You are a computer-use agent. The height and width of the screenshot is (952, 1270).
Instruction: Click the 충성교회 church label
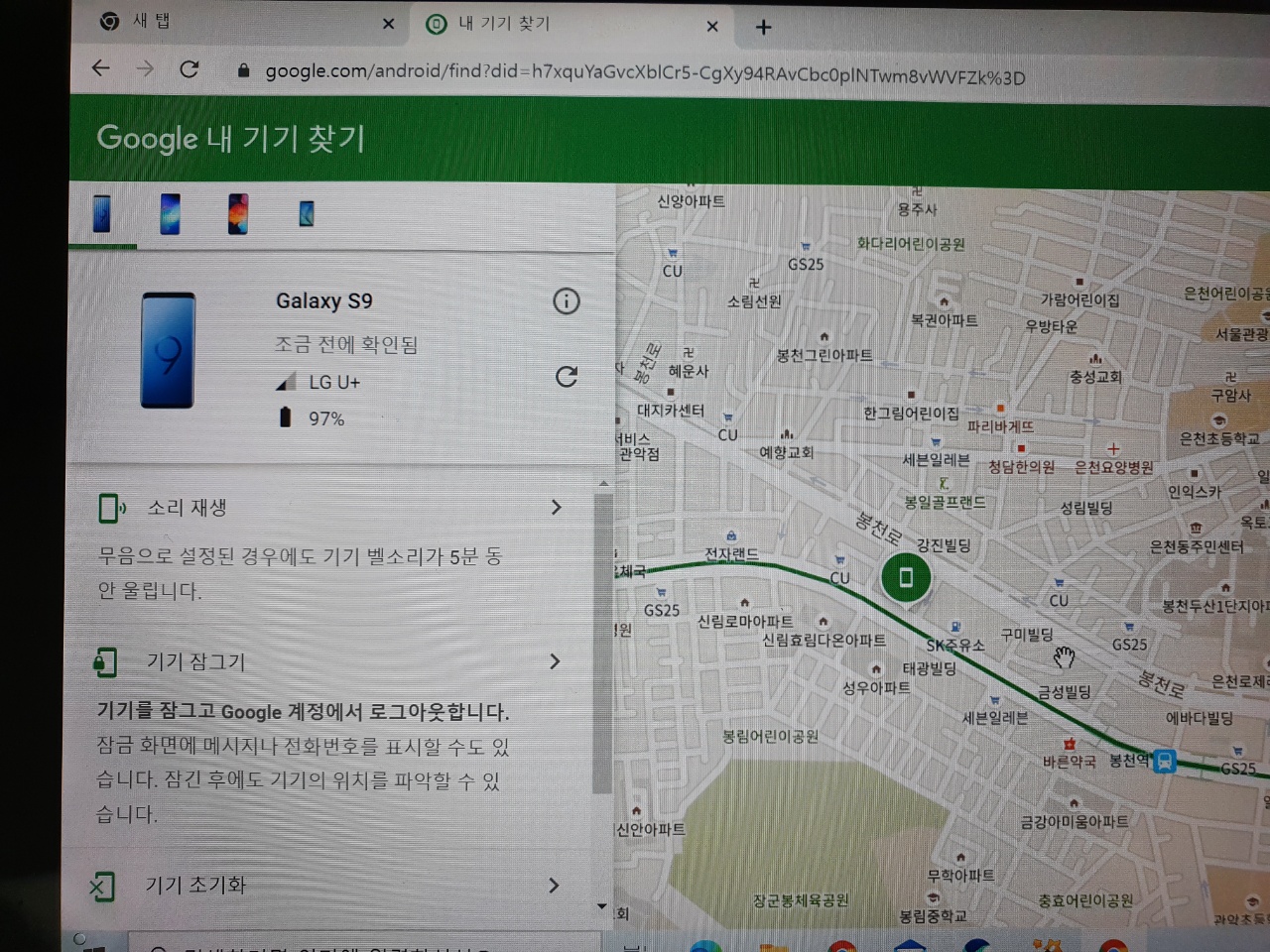[1095, 377]
